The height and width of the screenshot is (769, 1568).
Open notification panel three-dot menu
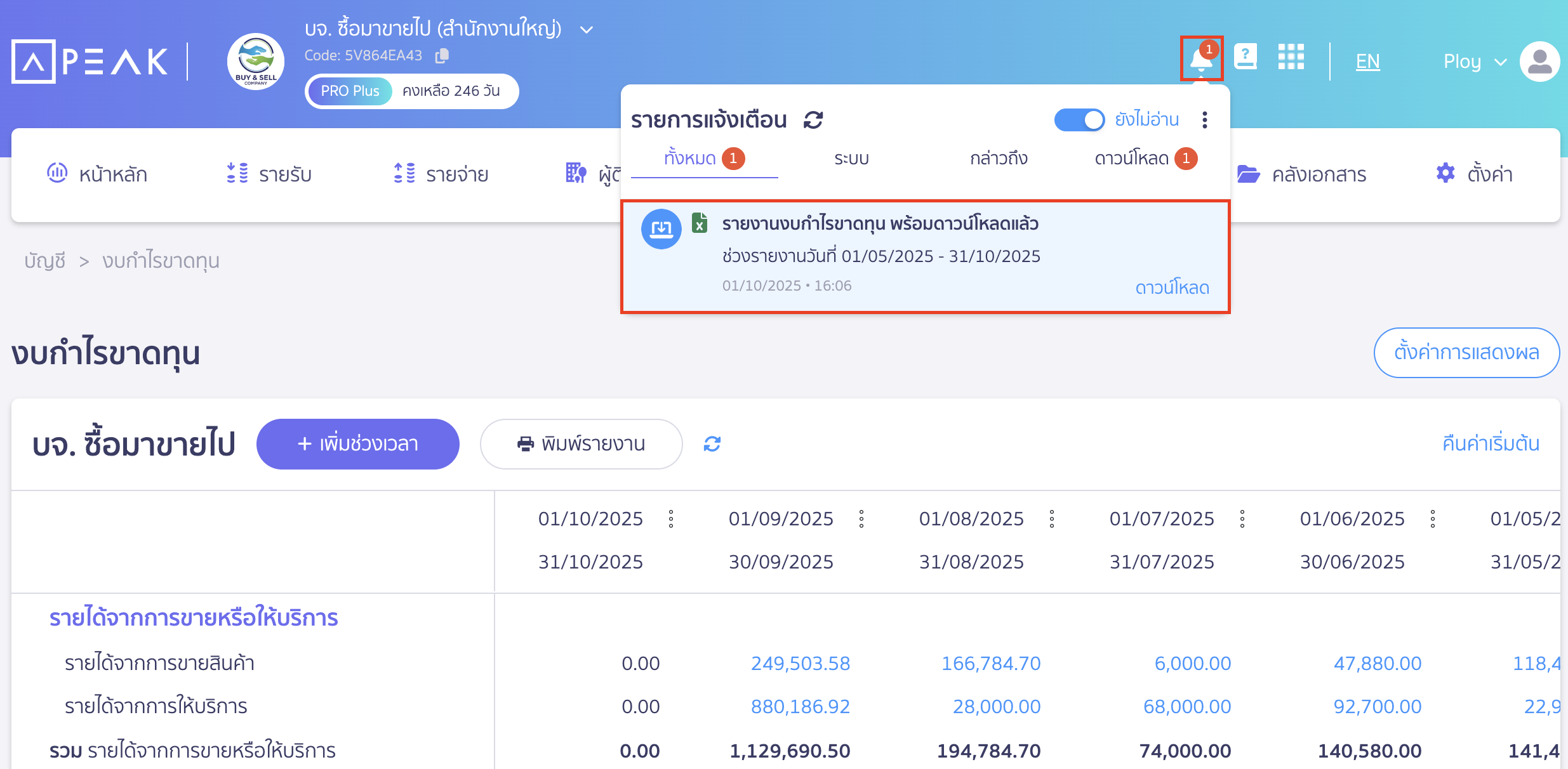tap(1204, 119)
